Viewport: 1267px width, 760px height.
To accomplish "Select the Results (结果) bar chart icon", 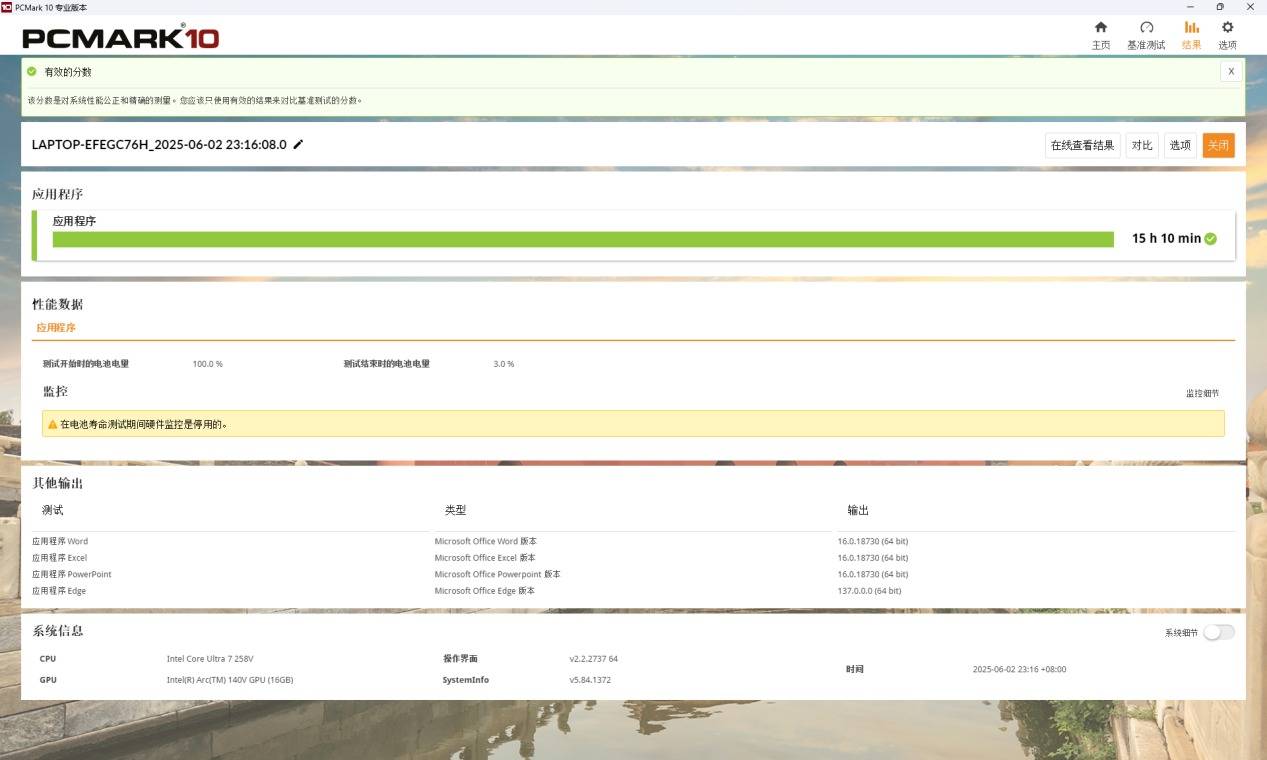I will click(1191, 28).
